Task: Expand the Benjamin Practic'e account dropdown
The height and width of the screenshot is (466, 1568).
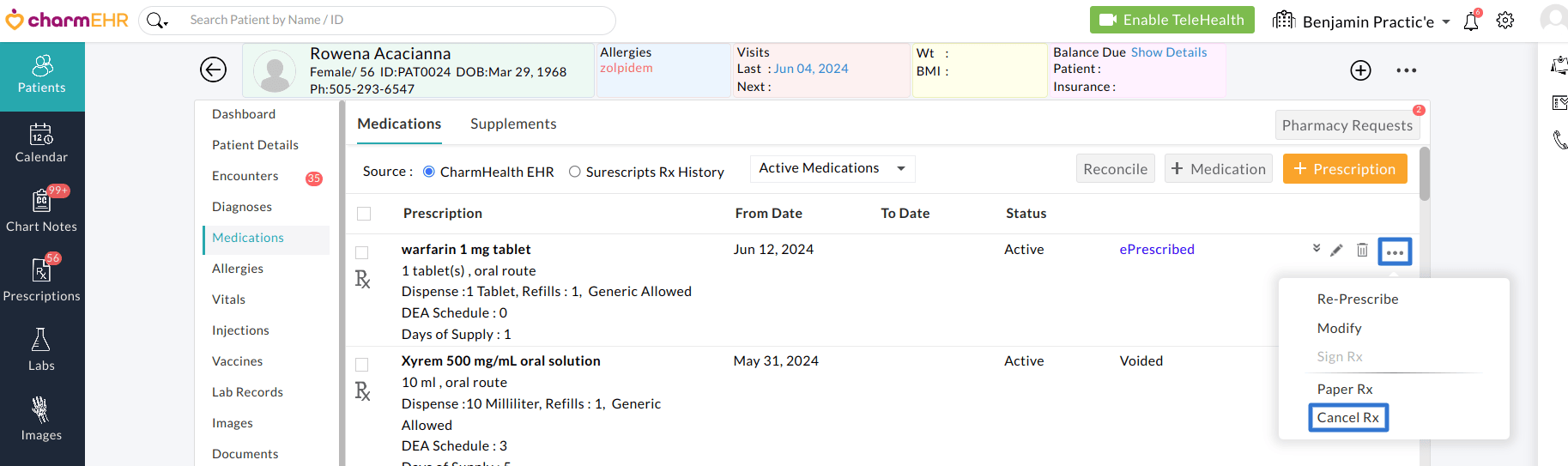Action: click(1445, 22)
